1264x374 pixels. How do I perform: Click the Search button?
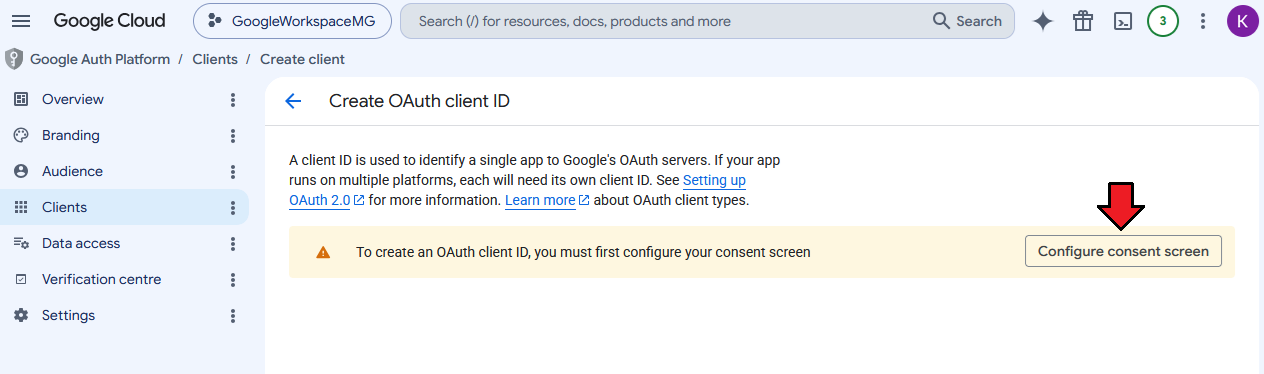(x=967, y=21)
